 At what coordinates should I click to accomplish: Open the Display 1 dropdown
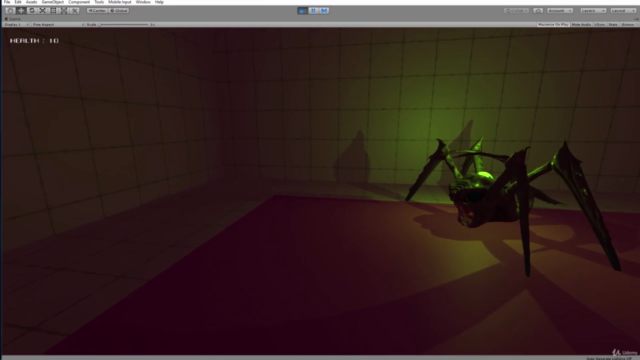click(x=16, y=24)
